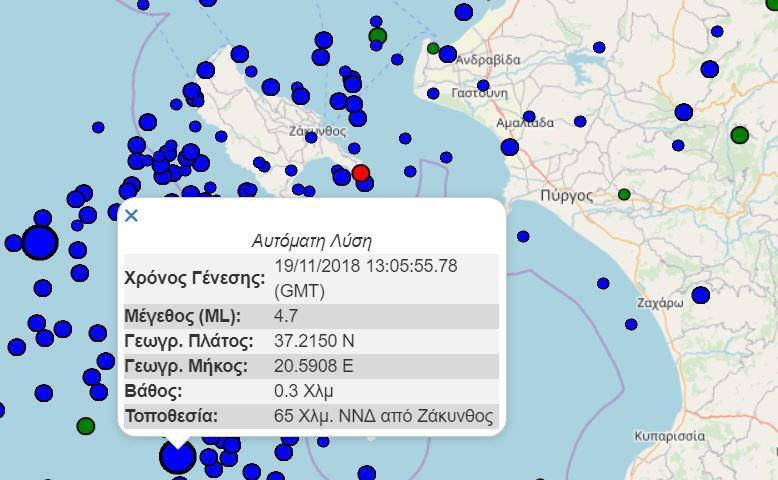This screenshot has height=480, width=778.
Task: Click the location text 65 Χλμ. ΝΝΔ από Ζάκυνθος
Action: click(383, 416)
